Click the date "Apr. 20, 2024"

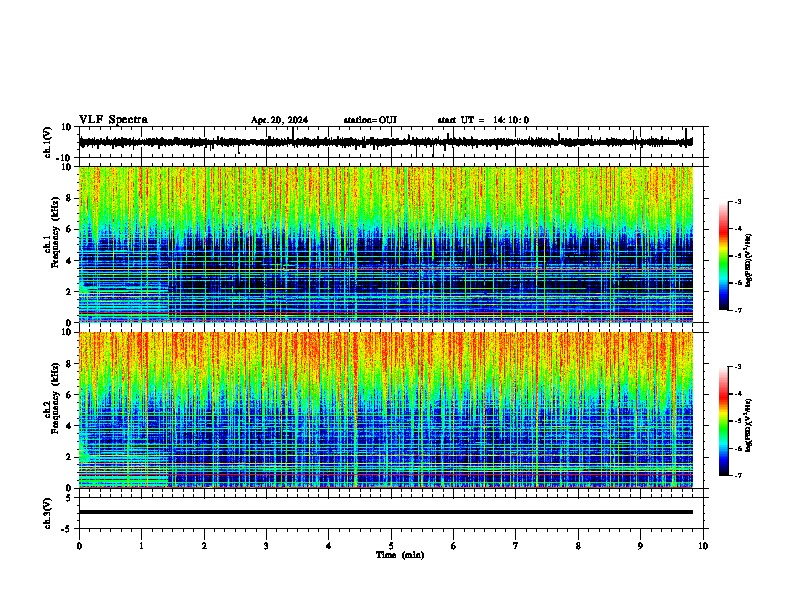point(279,120)
